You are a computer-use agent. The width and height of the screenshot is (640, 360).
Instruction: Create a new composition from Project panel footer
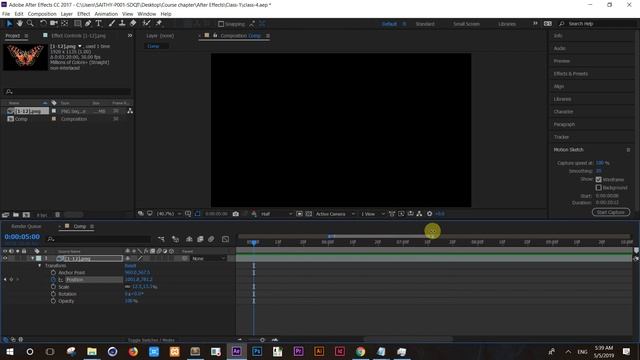coord(26,215)
